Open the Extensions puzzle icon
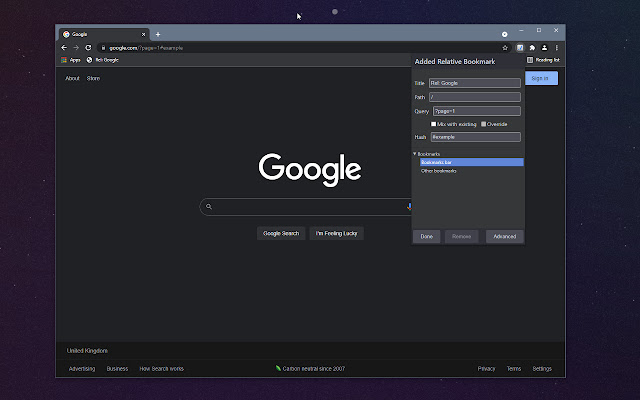640x400 pixels. point(532,48)
